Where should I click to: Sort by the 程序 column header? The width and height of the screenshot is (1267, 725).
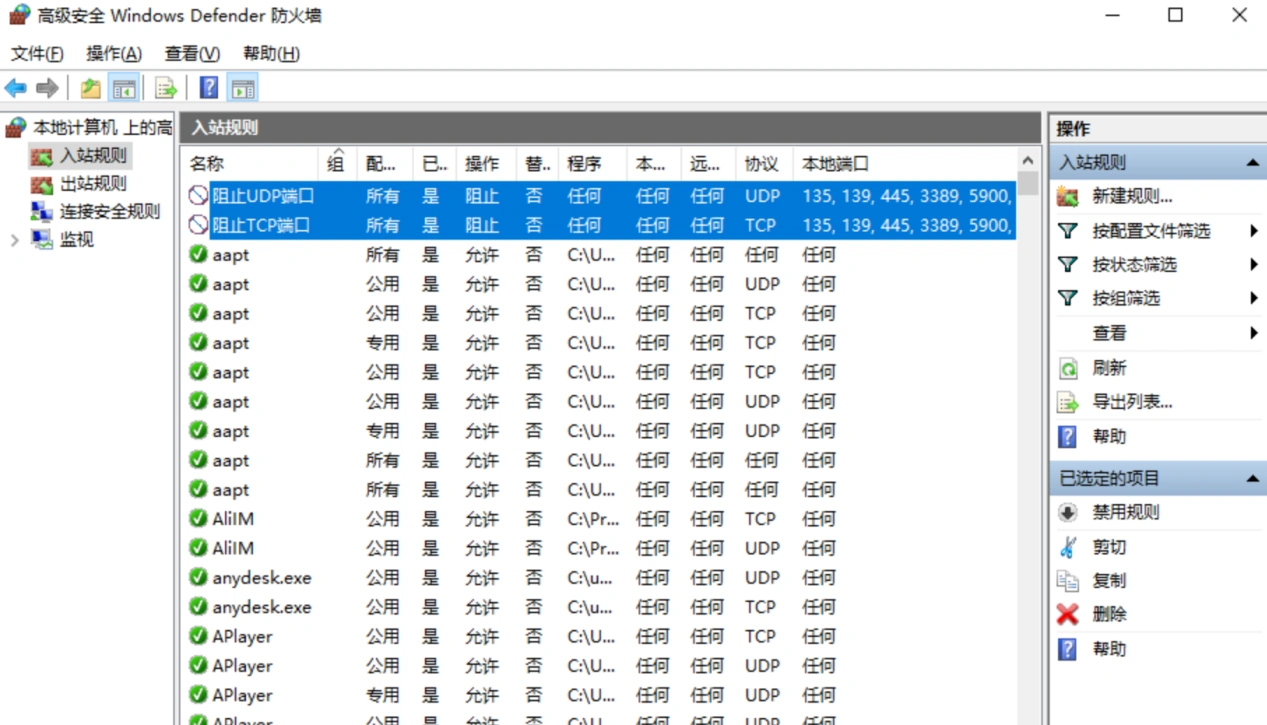point(593,164)
